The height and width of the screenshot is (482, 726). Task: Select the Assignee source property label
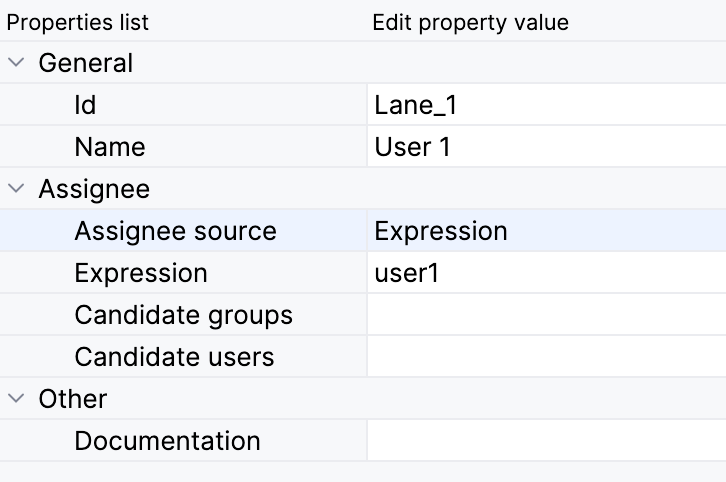pyautogui.click(x=175, y=231)
